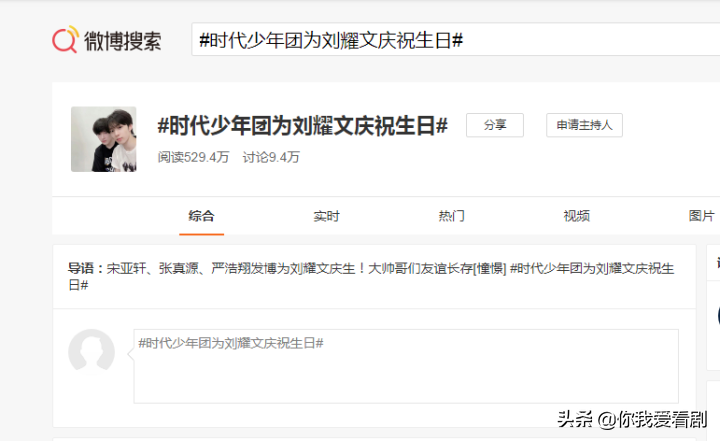This screenshot has width=720, height=441.
Task: Open the 视频 tab
Action: [577, 216]
